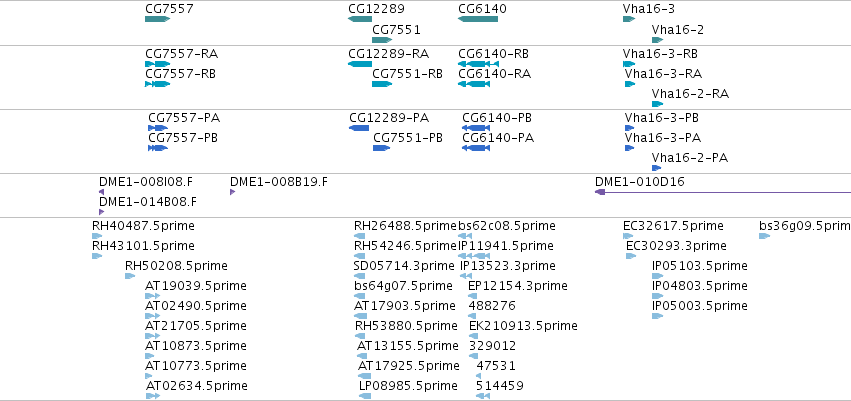Image resolution: width=851 pixels, height=401 pixels.
Task: Click the Vha16-2 gene arrow glyph
Action: (657, 40)
